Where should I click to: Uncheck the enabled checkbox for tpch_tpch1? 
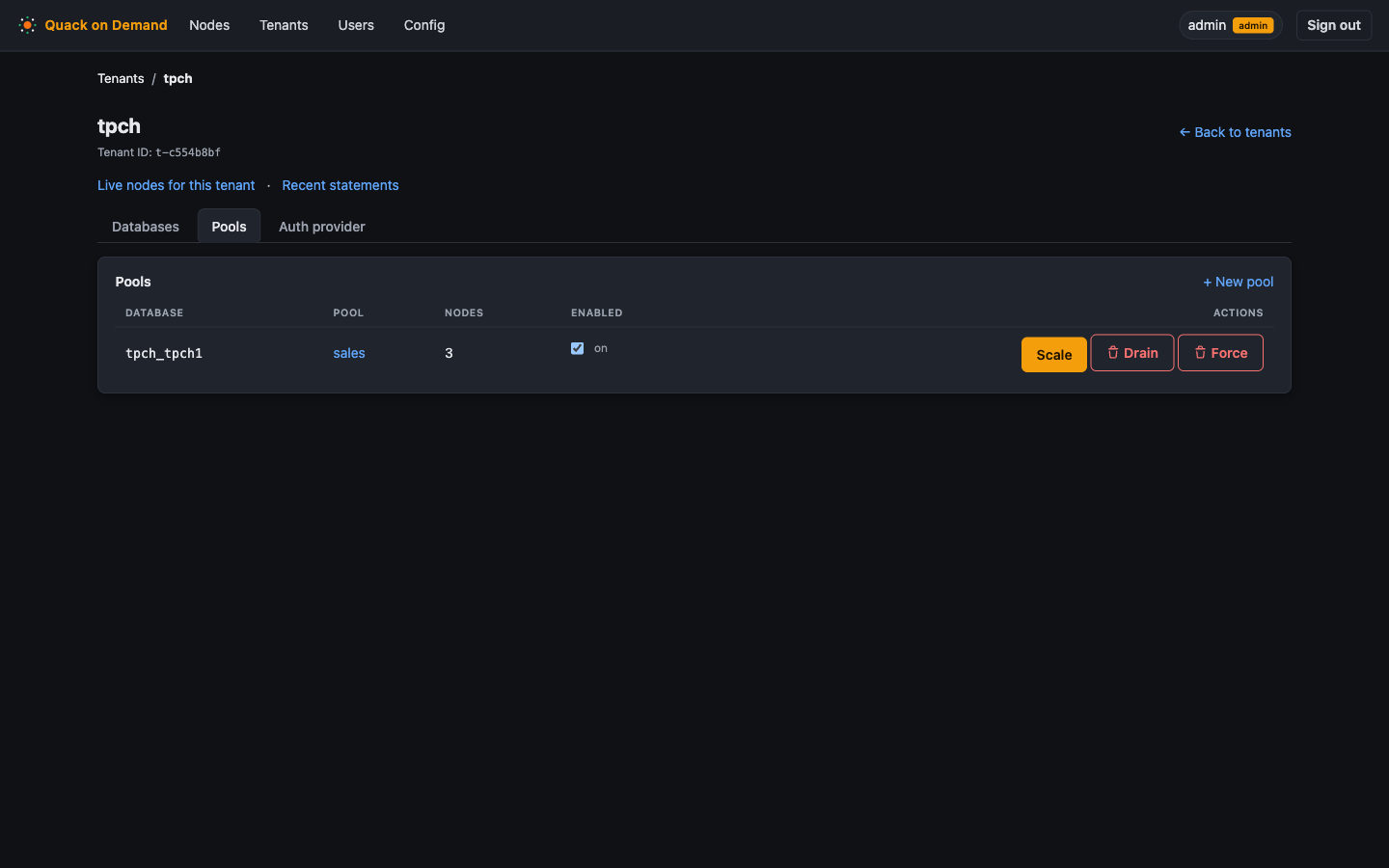click(577, 348)
